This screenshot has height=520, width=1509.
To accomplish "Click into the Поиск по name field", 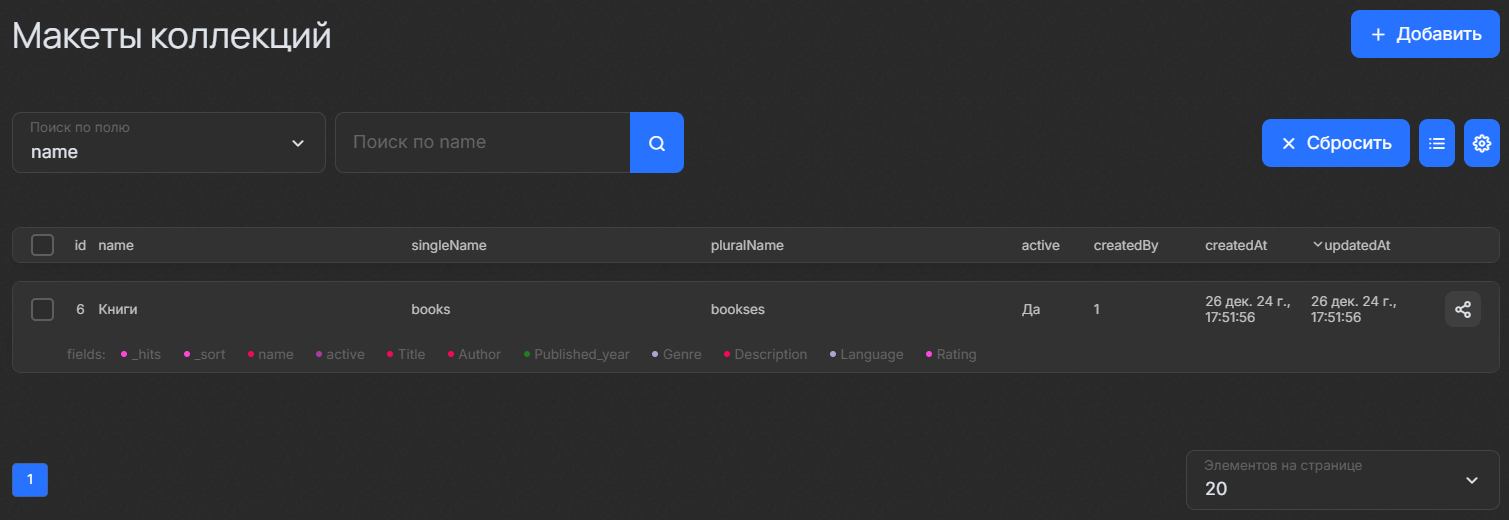I will 482,143.
